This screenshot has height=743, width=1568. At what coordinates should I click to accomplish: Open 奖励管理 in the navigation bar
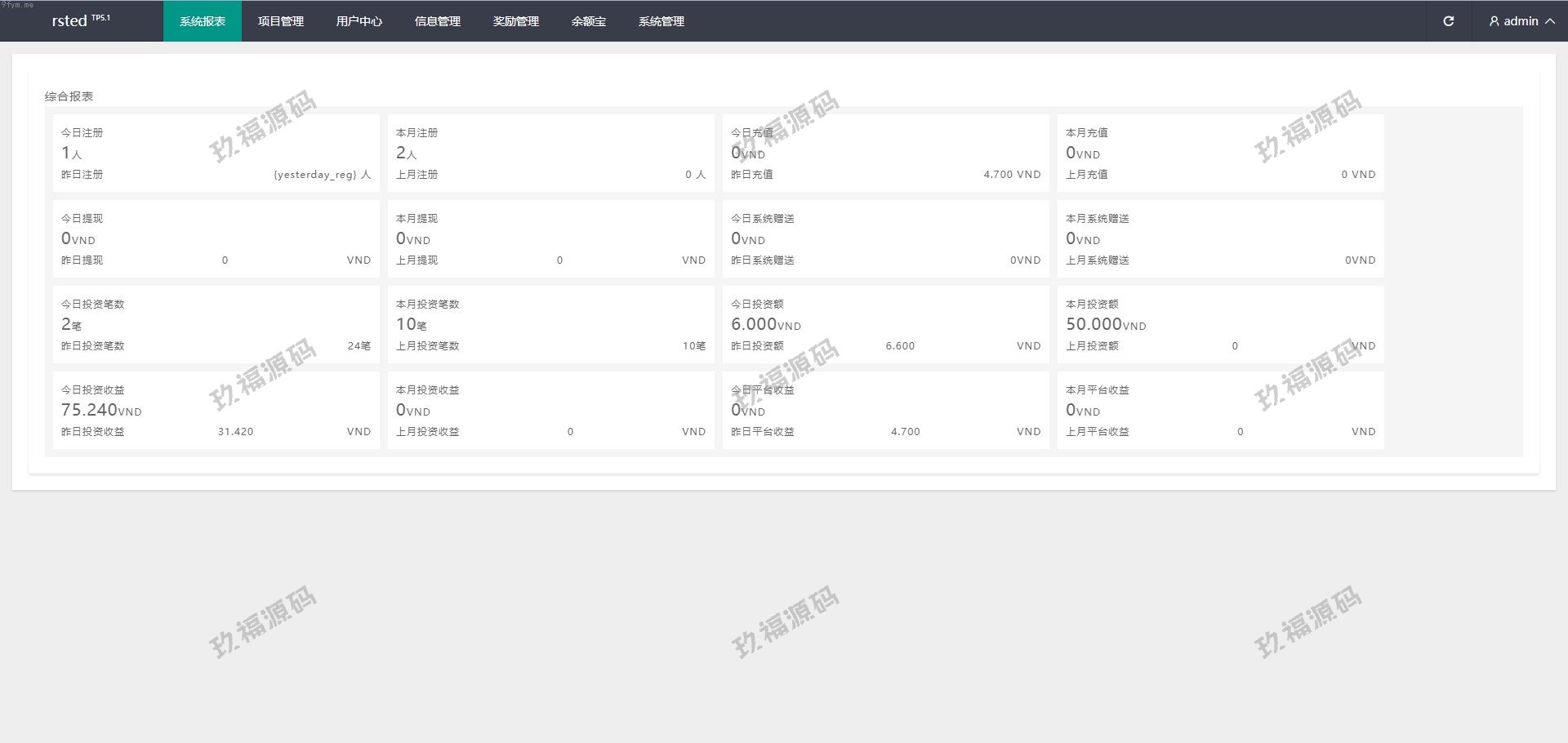coord(516,21)
